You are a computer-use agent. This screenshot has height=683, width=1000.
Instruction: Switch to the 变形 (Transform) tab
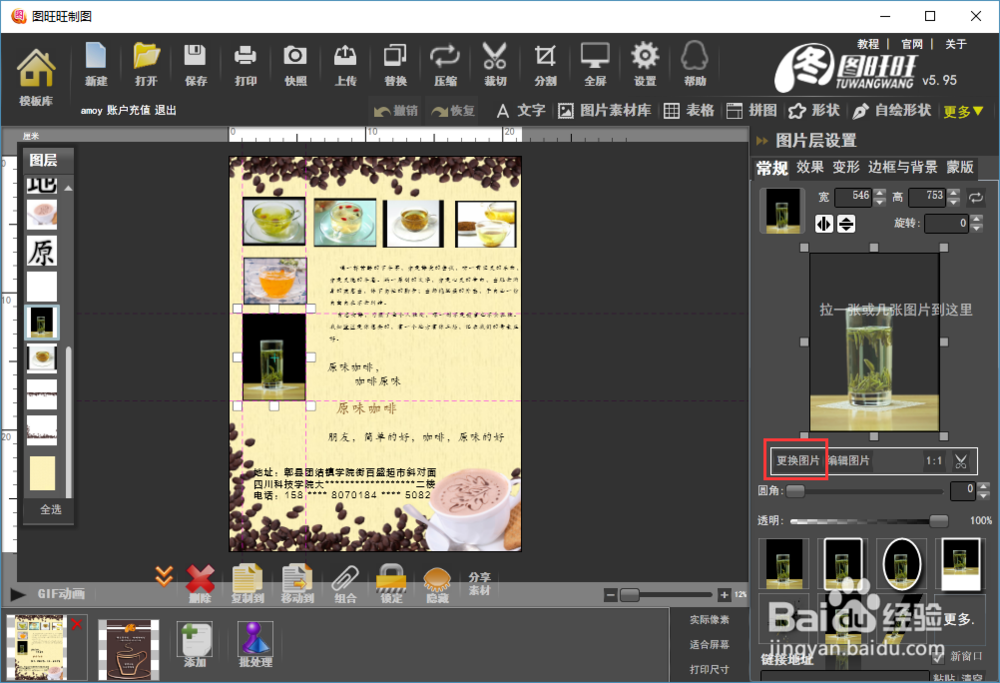pos(846,167)
